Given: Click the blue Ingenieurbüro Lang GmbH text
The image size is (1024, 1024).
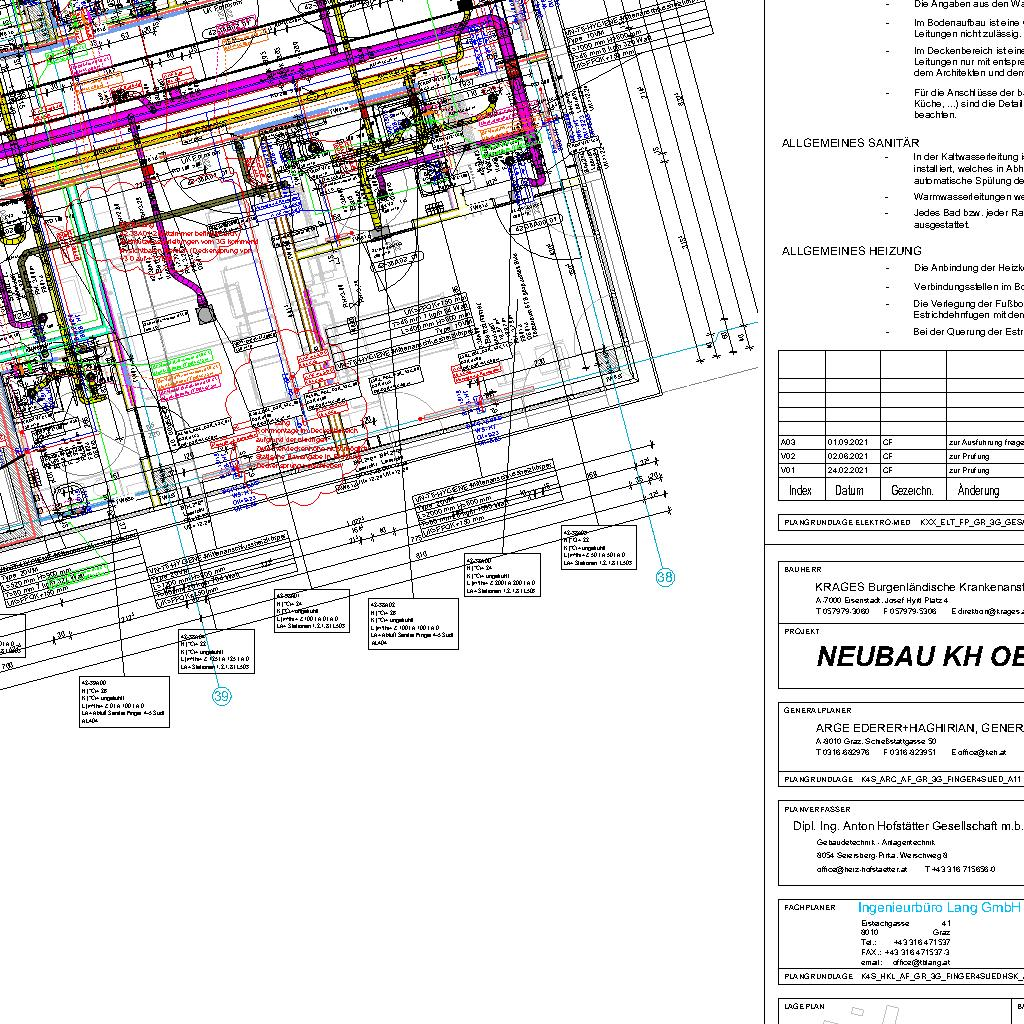Looking at the screenshot, I should 938,907.
